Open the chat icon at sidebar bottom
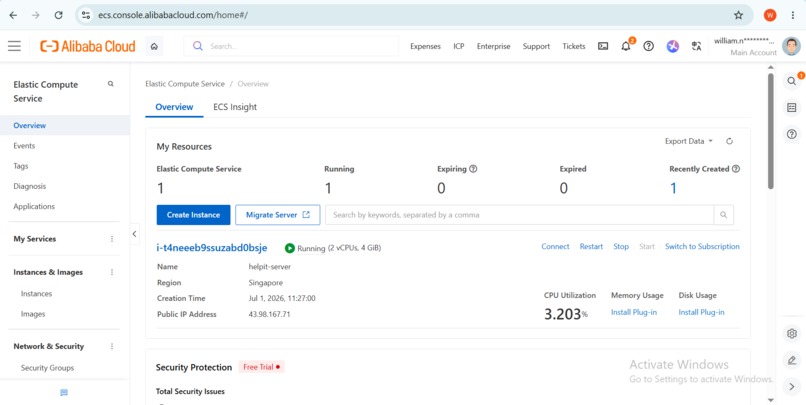Viewport: 806px width, 405px height. pyautogui.click(x=64, y=393)
